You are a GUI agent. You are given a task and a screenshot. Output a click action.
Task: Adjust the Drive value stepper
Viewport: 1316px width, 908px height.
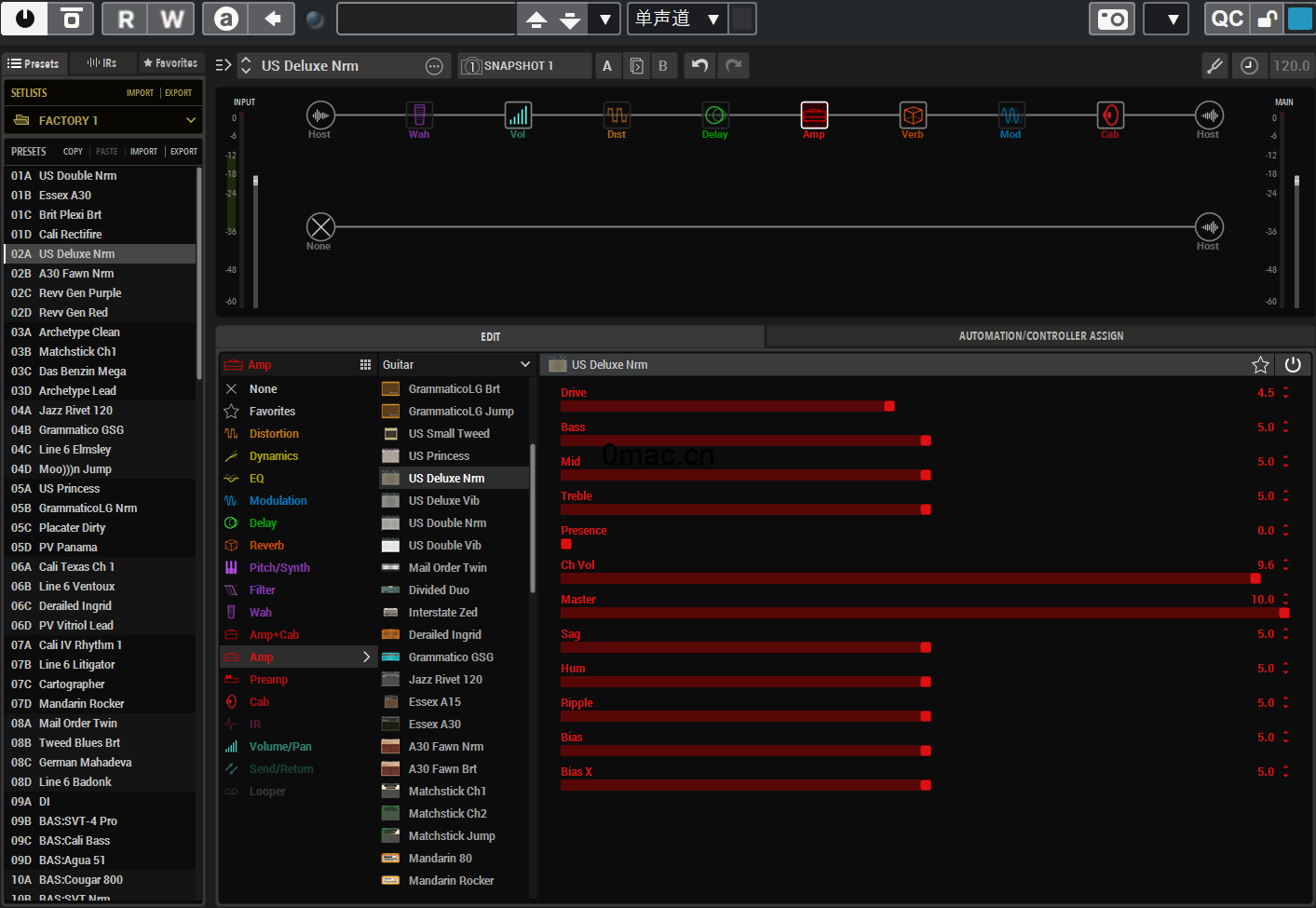point(1285,393)
